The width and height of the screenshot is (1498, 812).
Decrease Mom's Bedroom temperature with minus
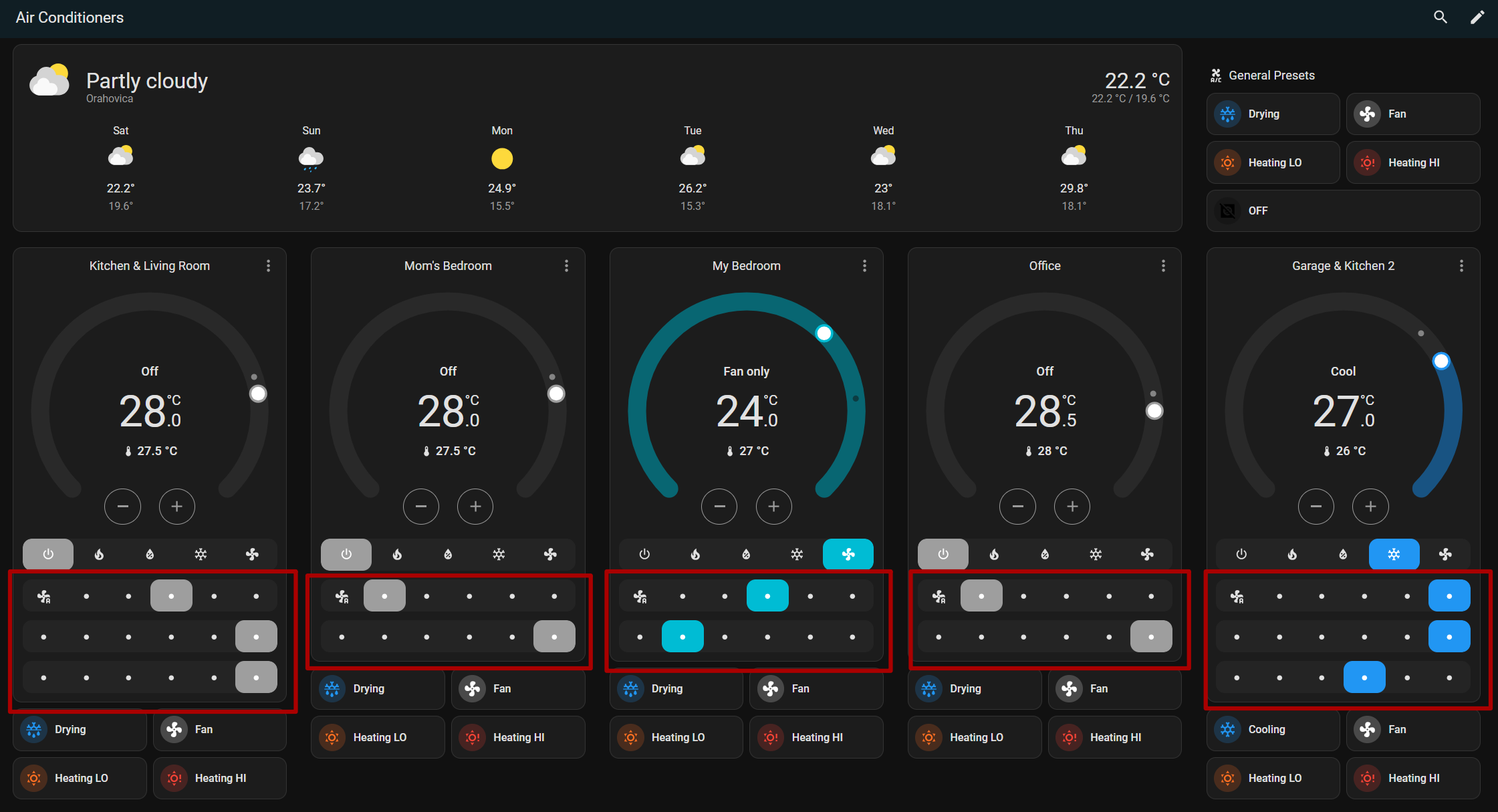tap(421, 507)
